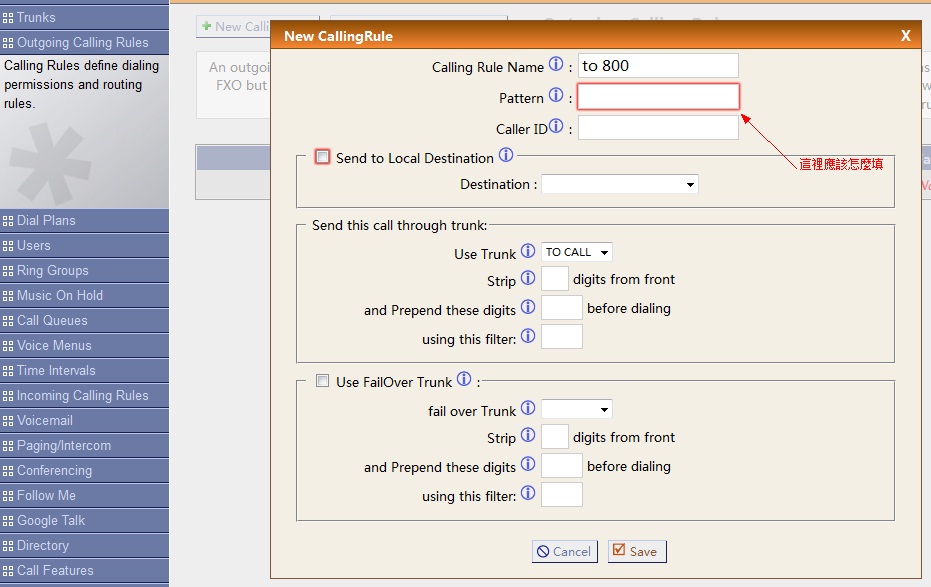Click the Caller ID input field
Screen dimensions: 931x587
point(658,128)
